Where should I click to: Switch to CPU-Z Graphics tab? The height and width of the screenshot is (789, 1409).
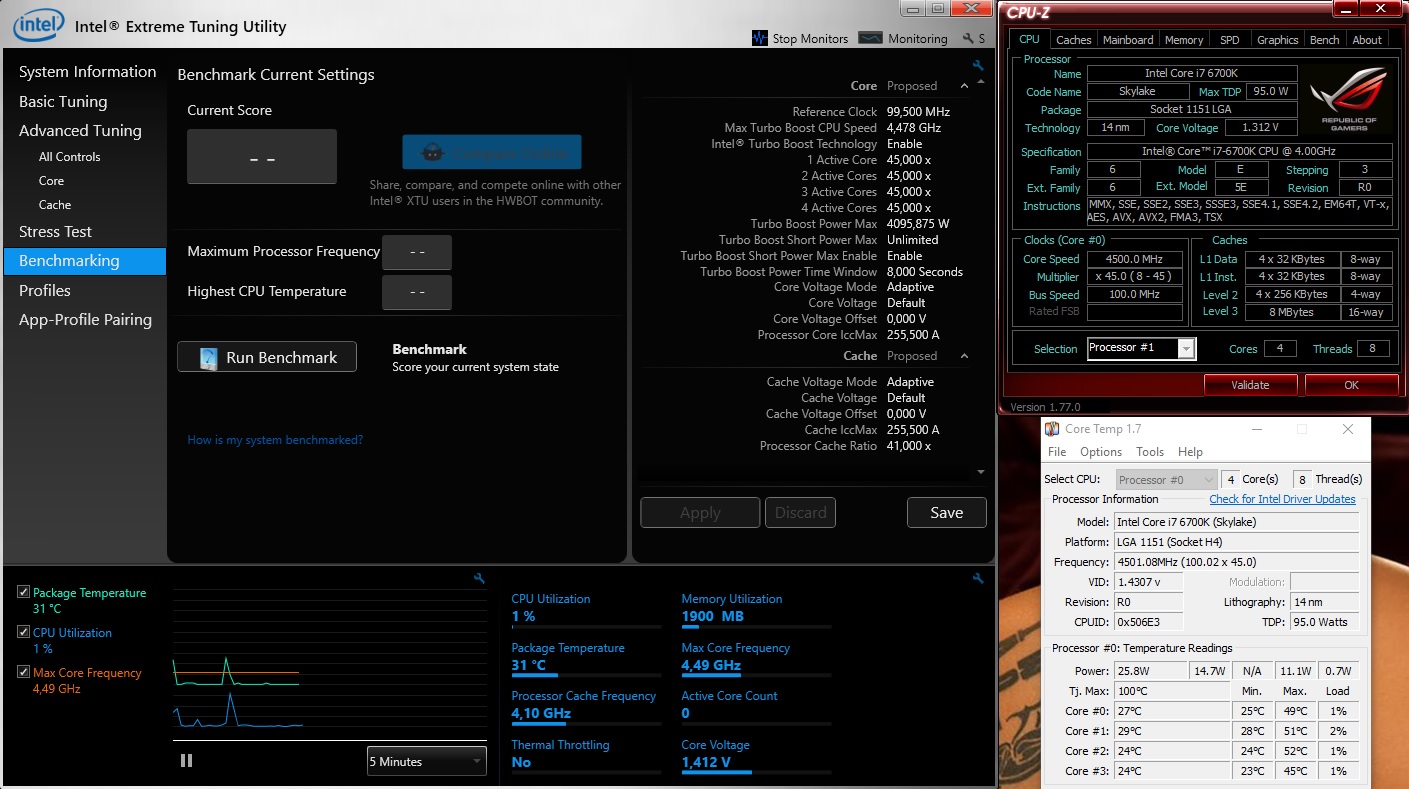[1277, 40]
